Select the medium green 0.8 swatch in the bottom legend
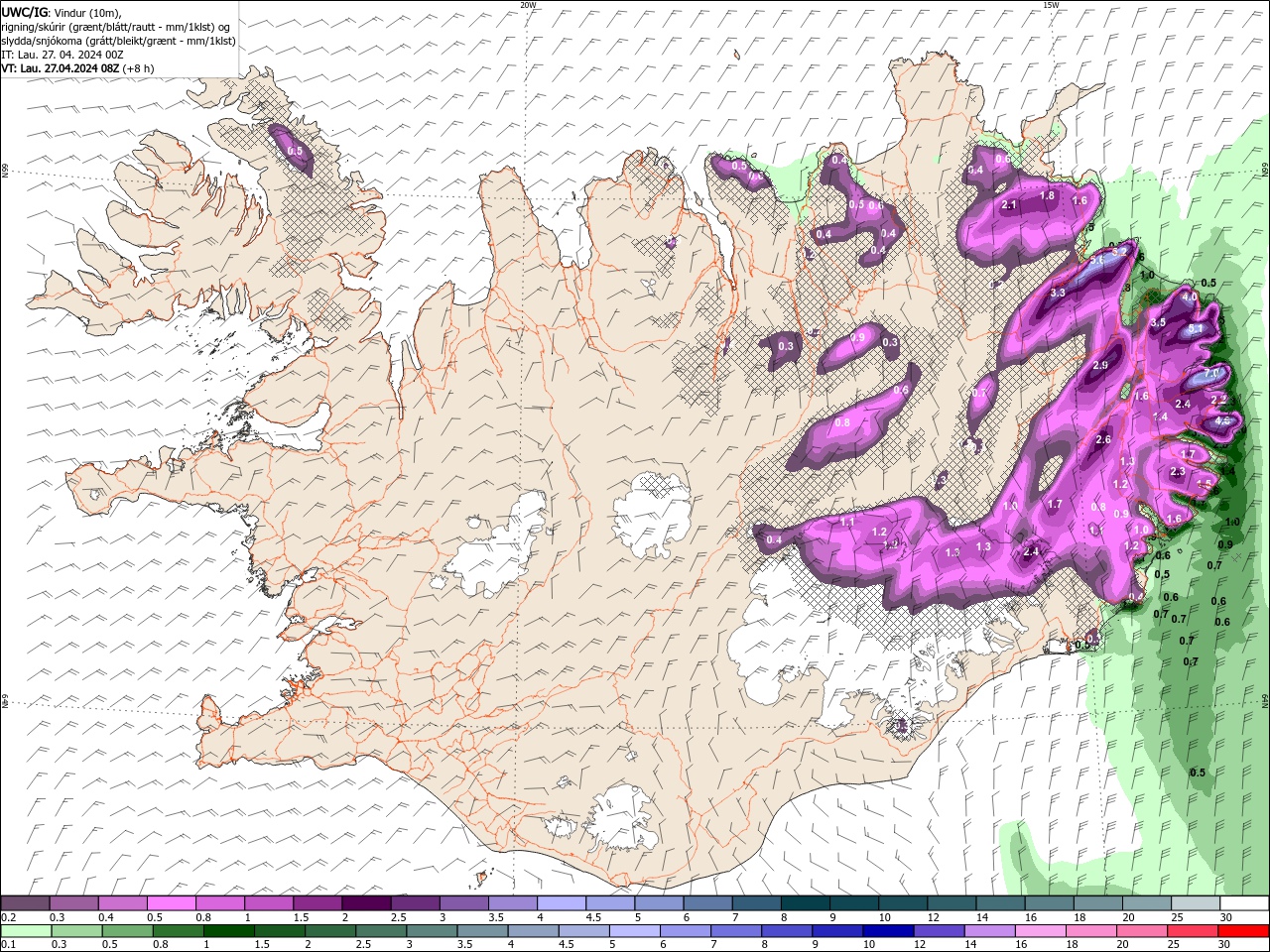This screenshot has width=1270, height=952. point(177,931)
